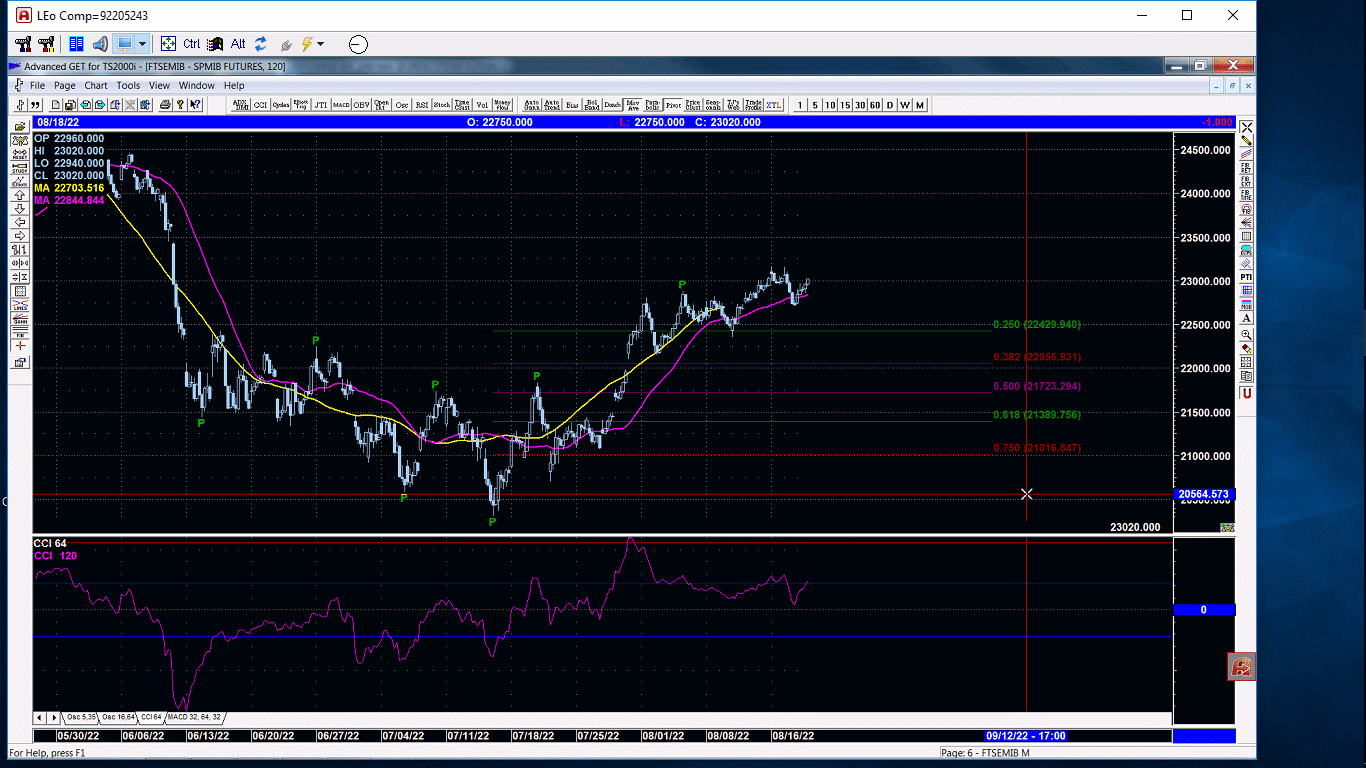Click the quote marks icon
Viewport: 1366px width, 768px height.
[x=35, y=105]
